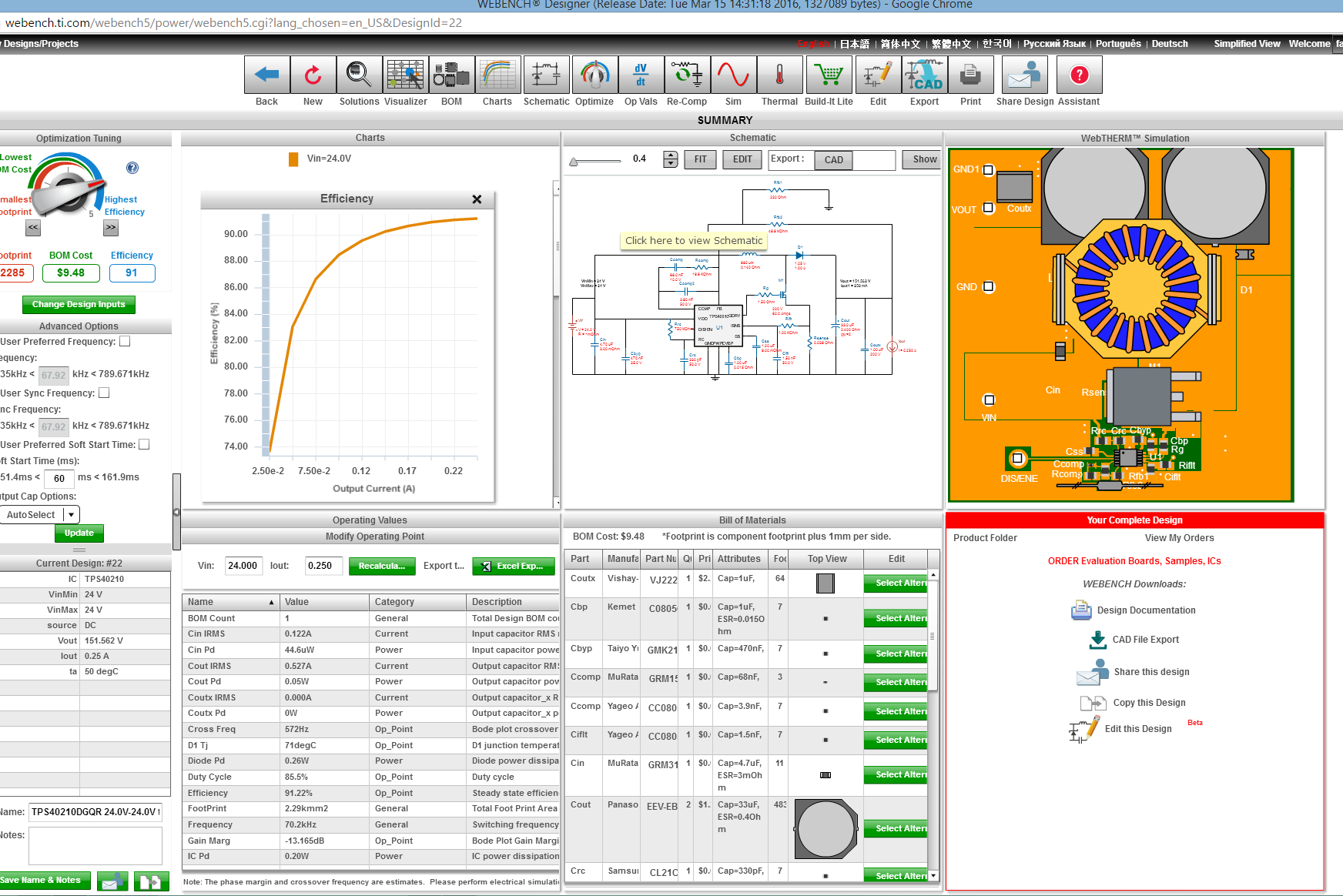
Task: Move optimization knob left with << button
Action: pyautogui.click(x=32, y=228)
